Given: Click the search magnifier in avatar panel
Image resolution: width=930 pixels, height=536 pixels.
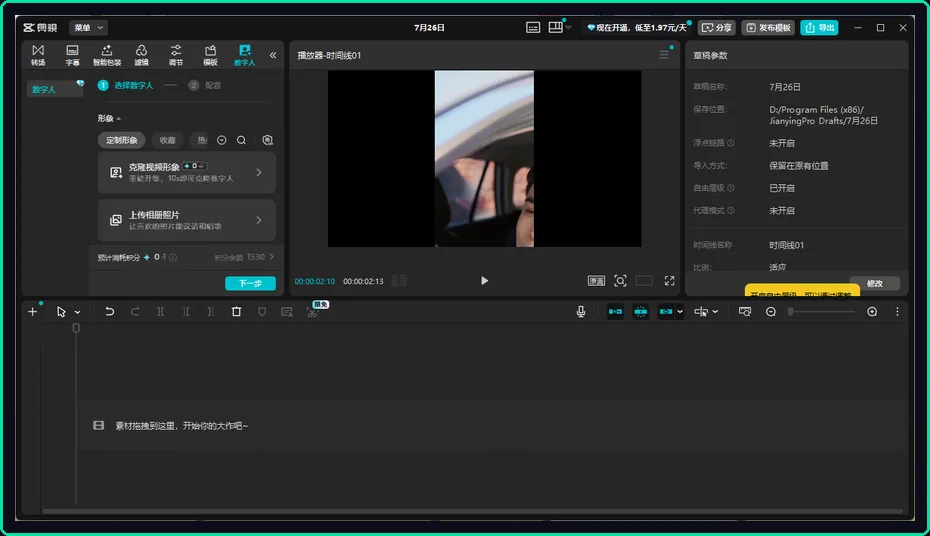Looking at the screenshot, I should pos(241,140).
